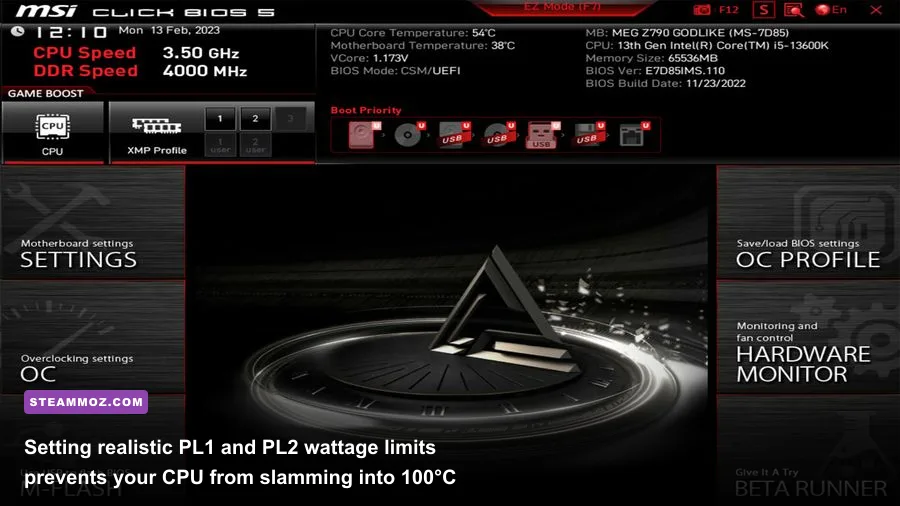Select USB optical drive boot device icon
The width and height of the screenshot is (900, 506).
click(x=499, y=135)
